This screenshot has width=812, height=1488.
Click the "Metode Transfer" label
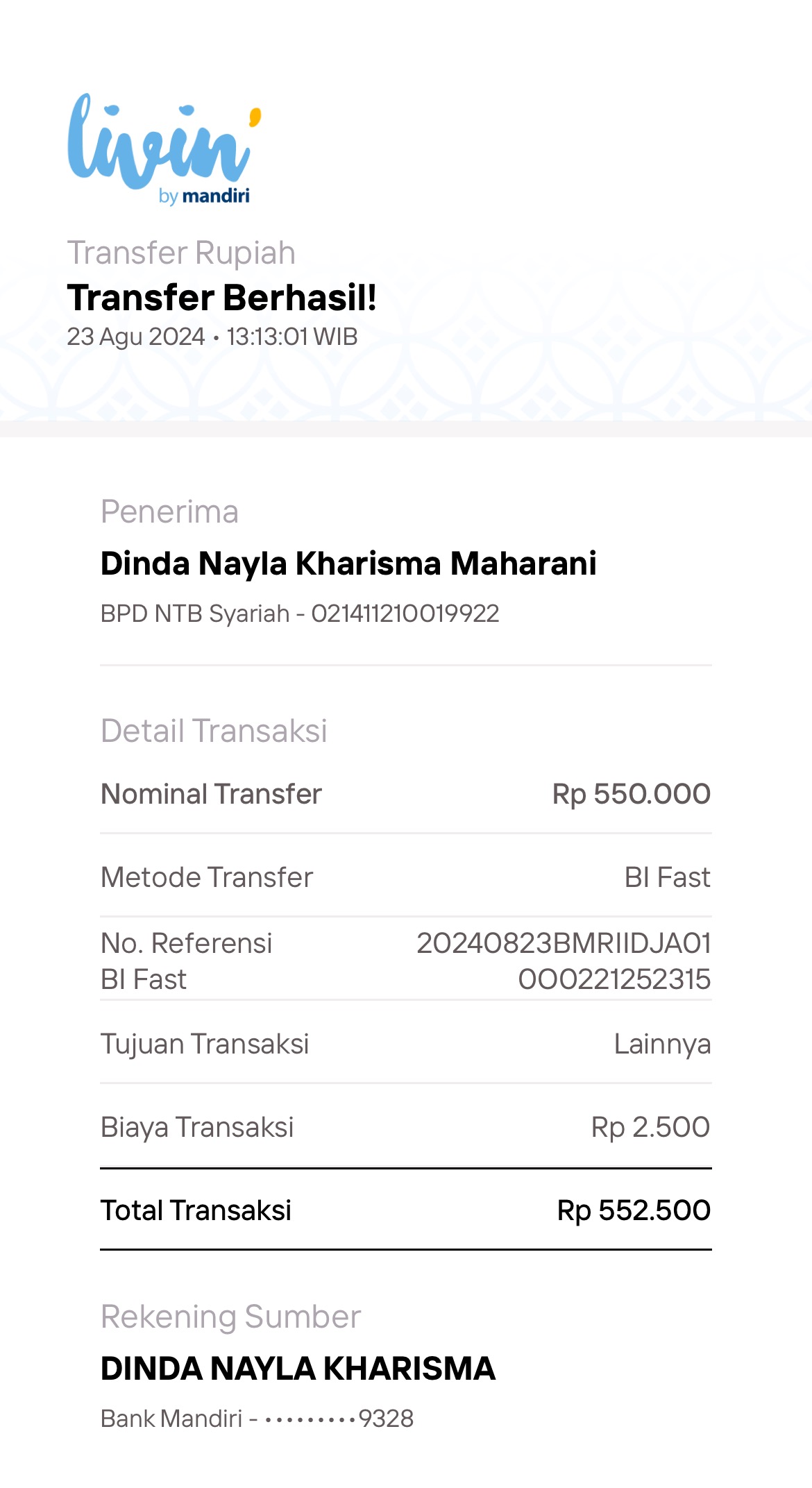pyautogui.click(x=207, y=877)
